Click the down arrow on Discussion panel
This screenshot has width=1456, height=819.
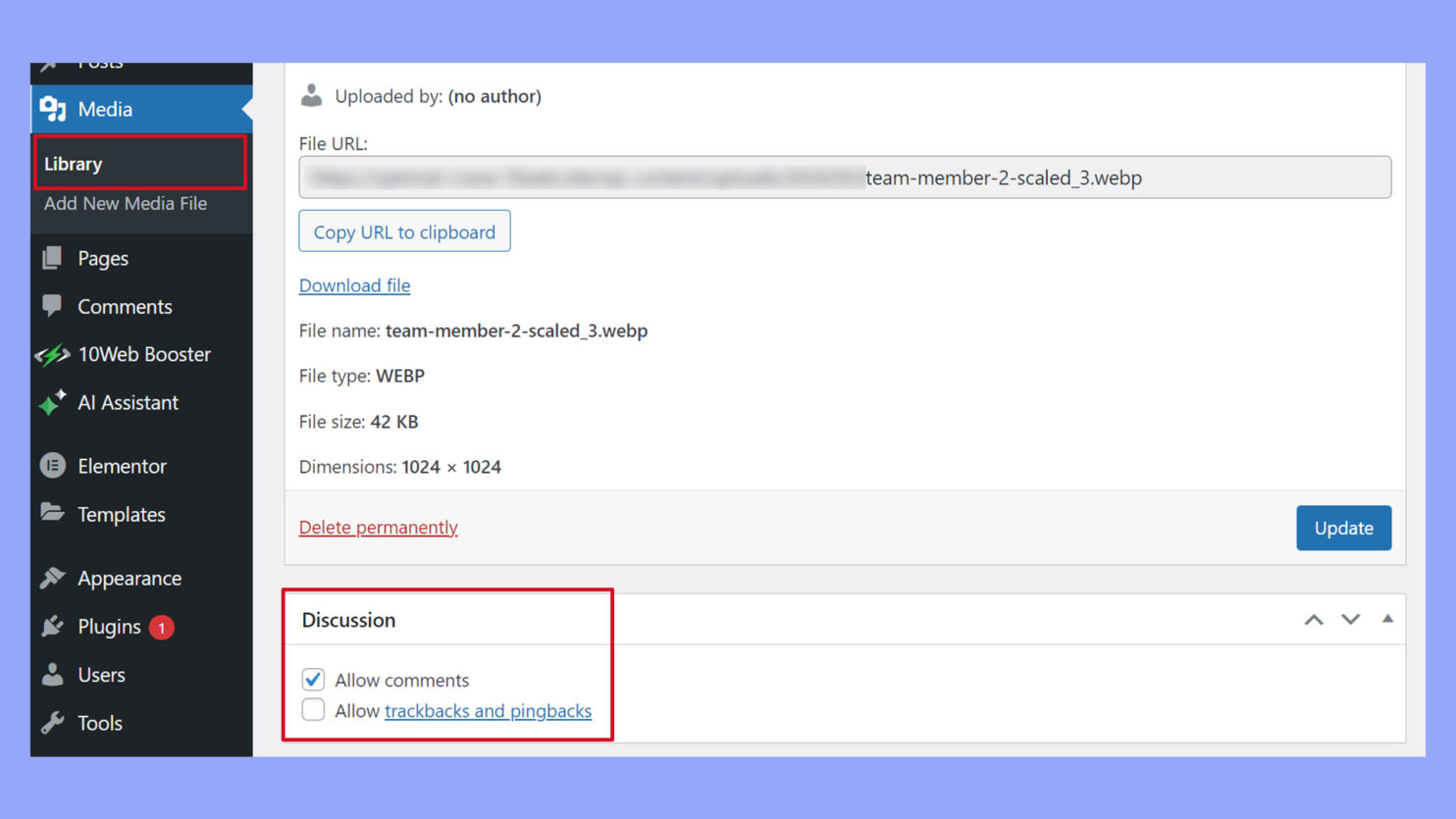coord(1350,619)
